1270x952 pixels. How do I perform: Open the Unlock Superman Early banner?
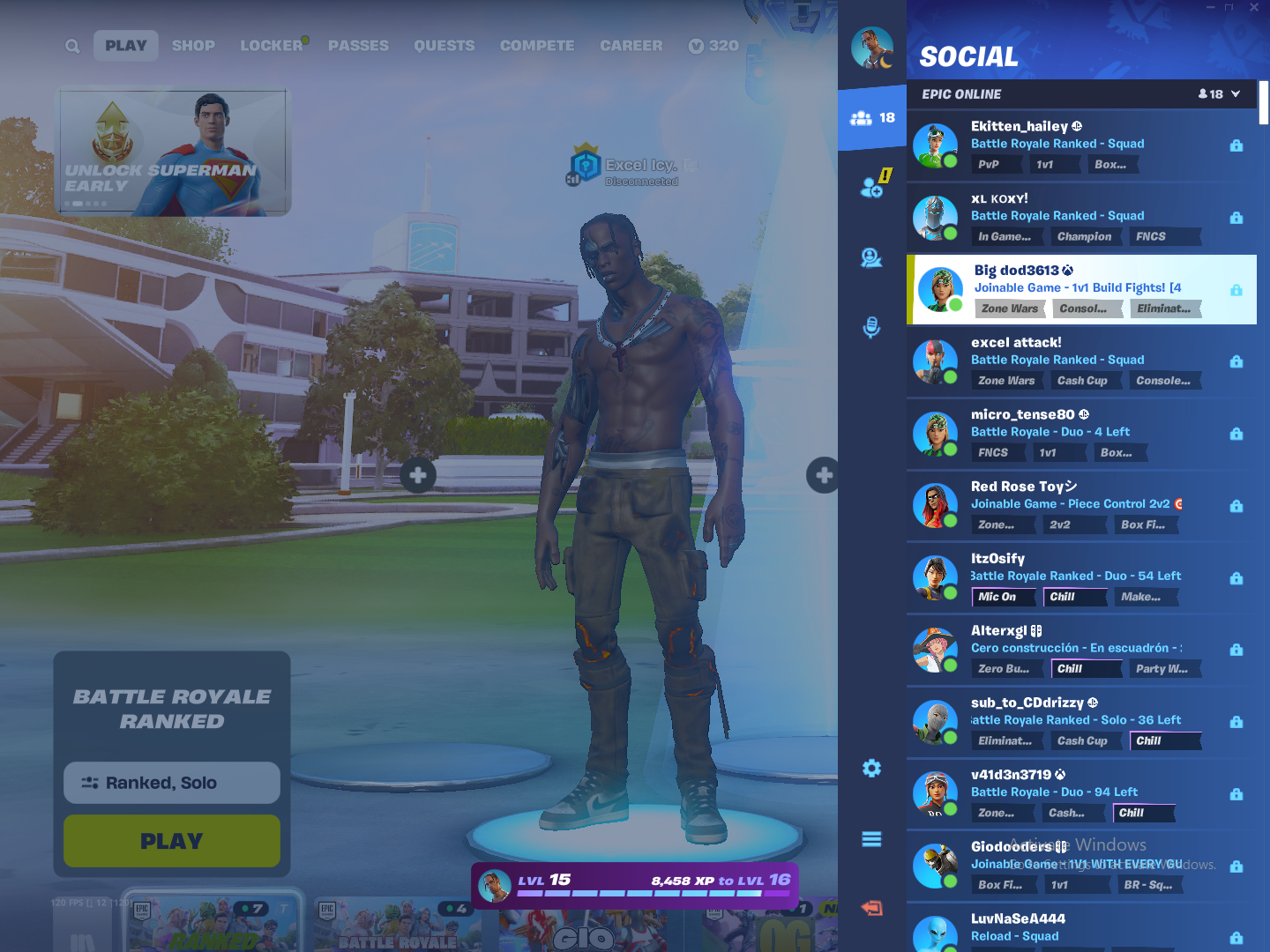[x=175, y=151]
